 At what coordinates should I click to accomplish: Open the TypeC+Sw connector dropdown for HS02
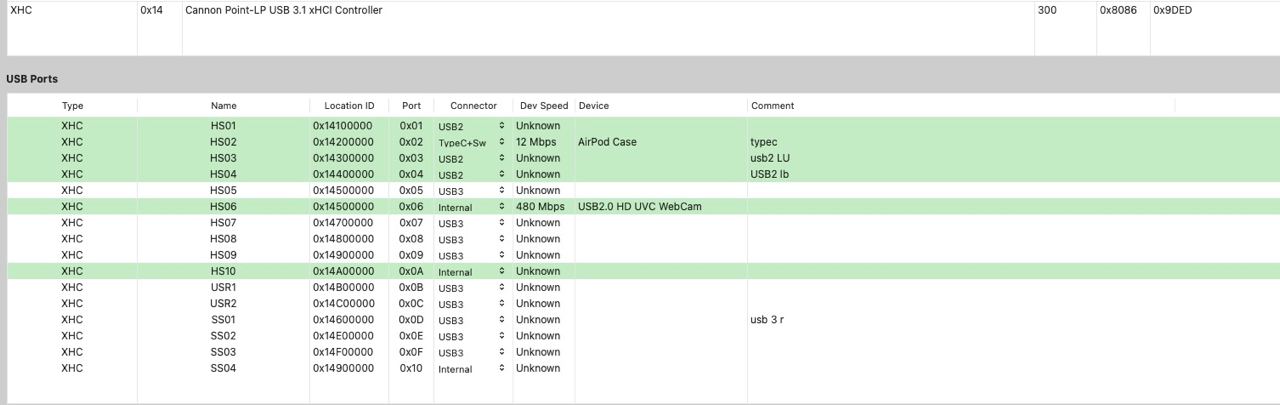[472, 143]
